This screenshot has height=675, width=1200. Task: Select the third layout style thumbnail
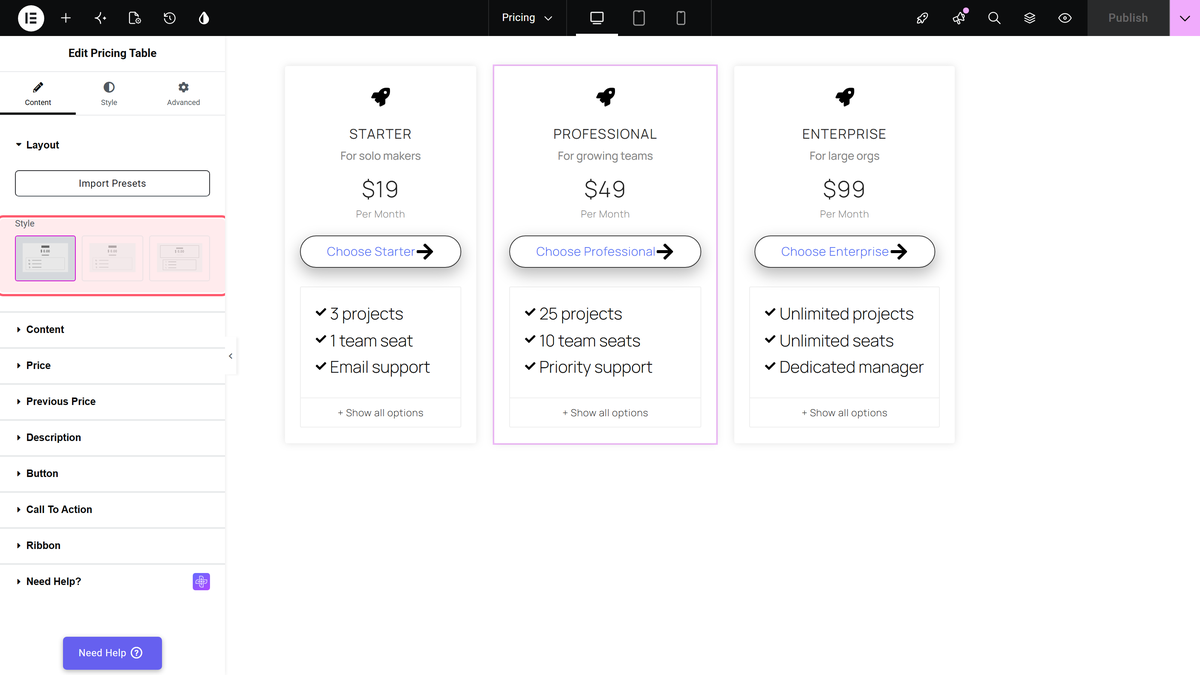click(179, 258)
